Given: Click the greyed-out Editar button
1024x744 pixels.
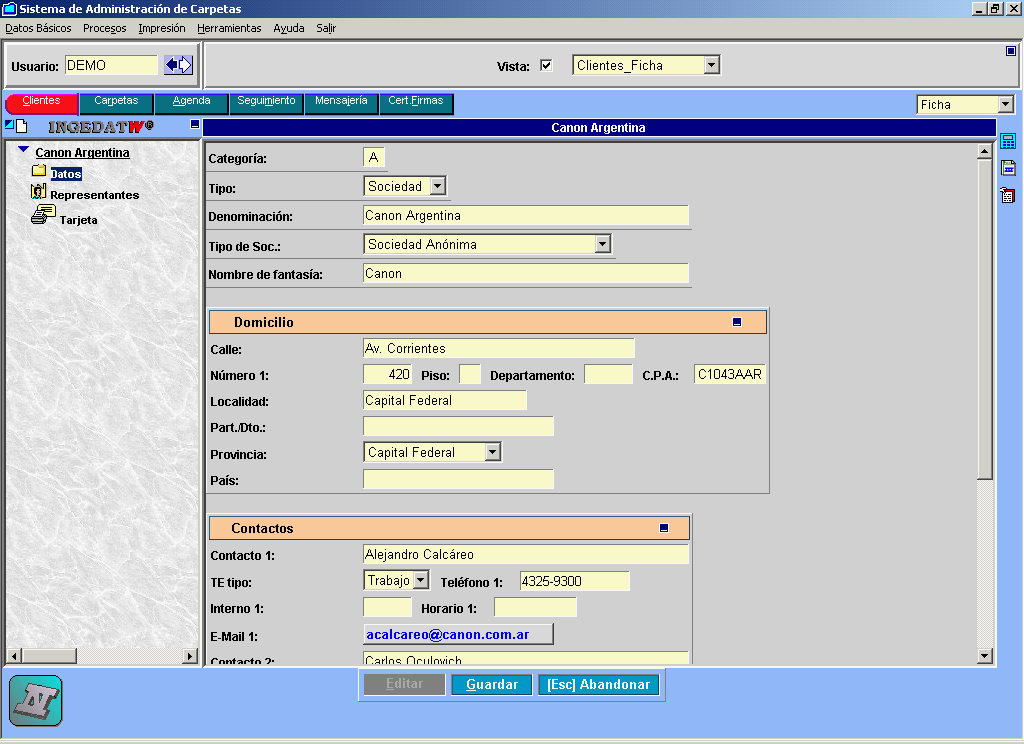Looking at the screenshot, I should click(x=404, y=684).
